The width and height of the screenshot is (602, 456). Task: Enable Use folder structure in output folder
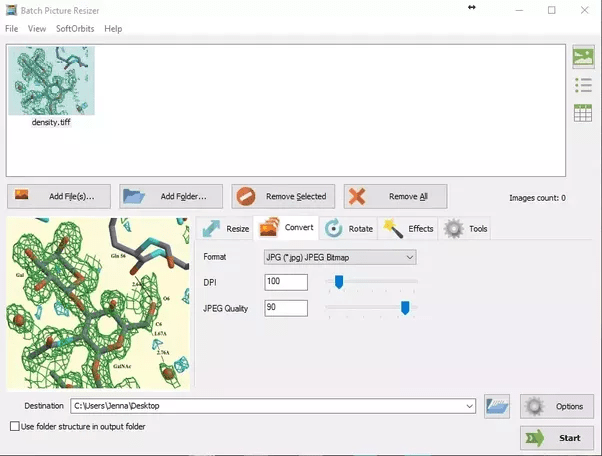click(x=15, y=426)
